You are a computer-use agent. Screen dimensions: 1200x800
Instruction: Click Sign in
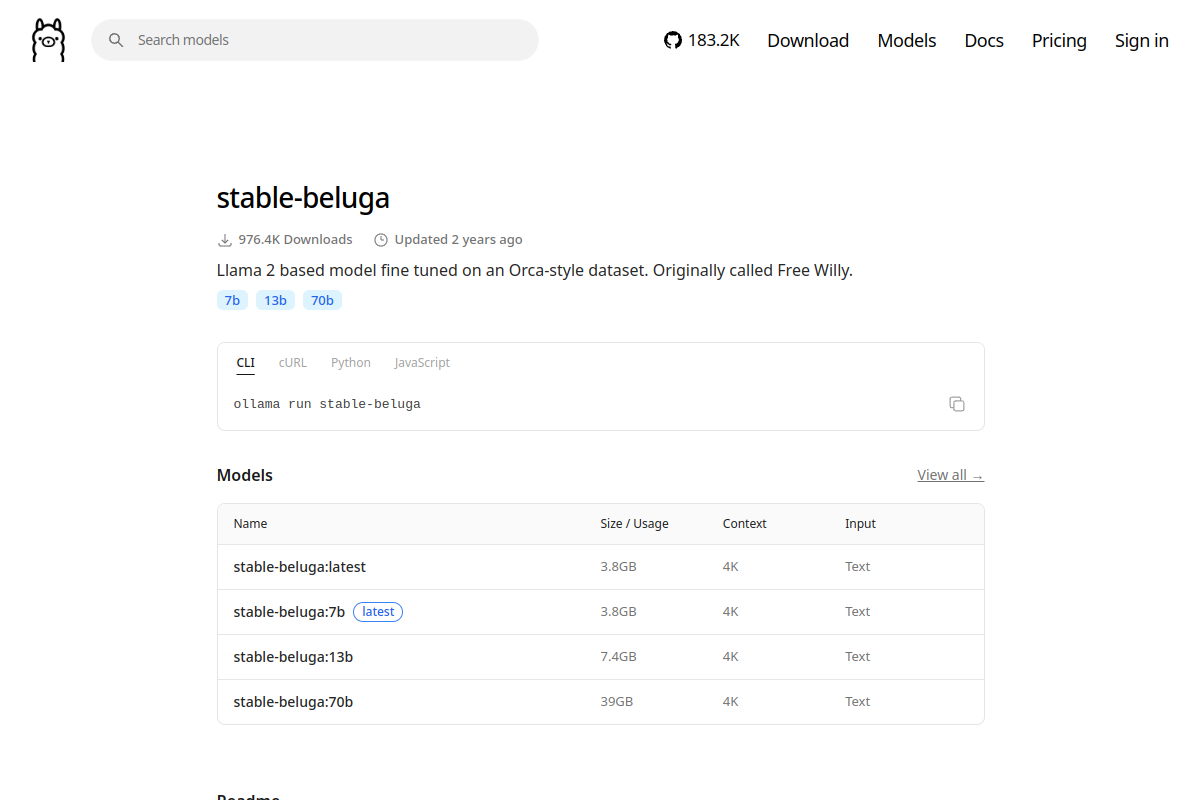pyautogui.click(x=1142, y=40)
